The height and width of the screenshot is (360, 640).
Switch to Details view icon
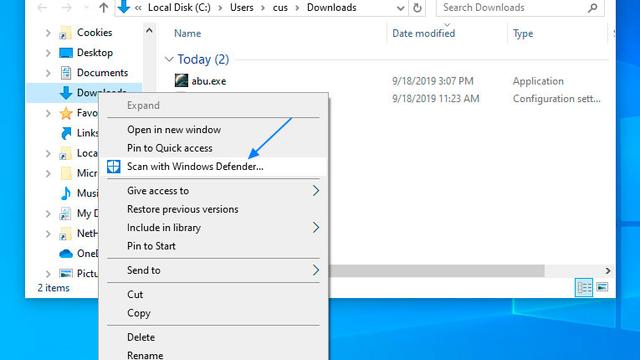coord(584,288)
